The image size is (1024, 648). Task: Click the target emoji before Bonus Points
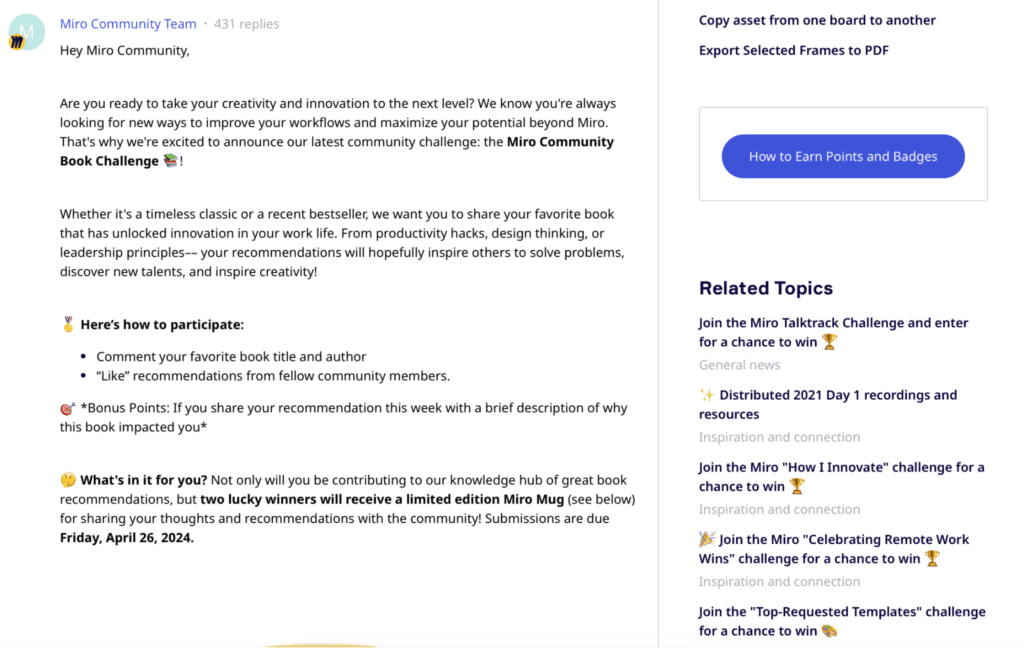click(x=68, y=409)
